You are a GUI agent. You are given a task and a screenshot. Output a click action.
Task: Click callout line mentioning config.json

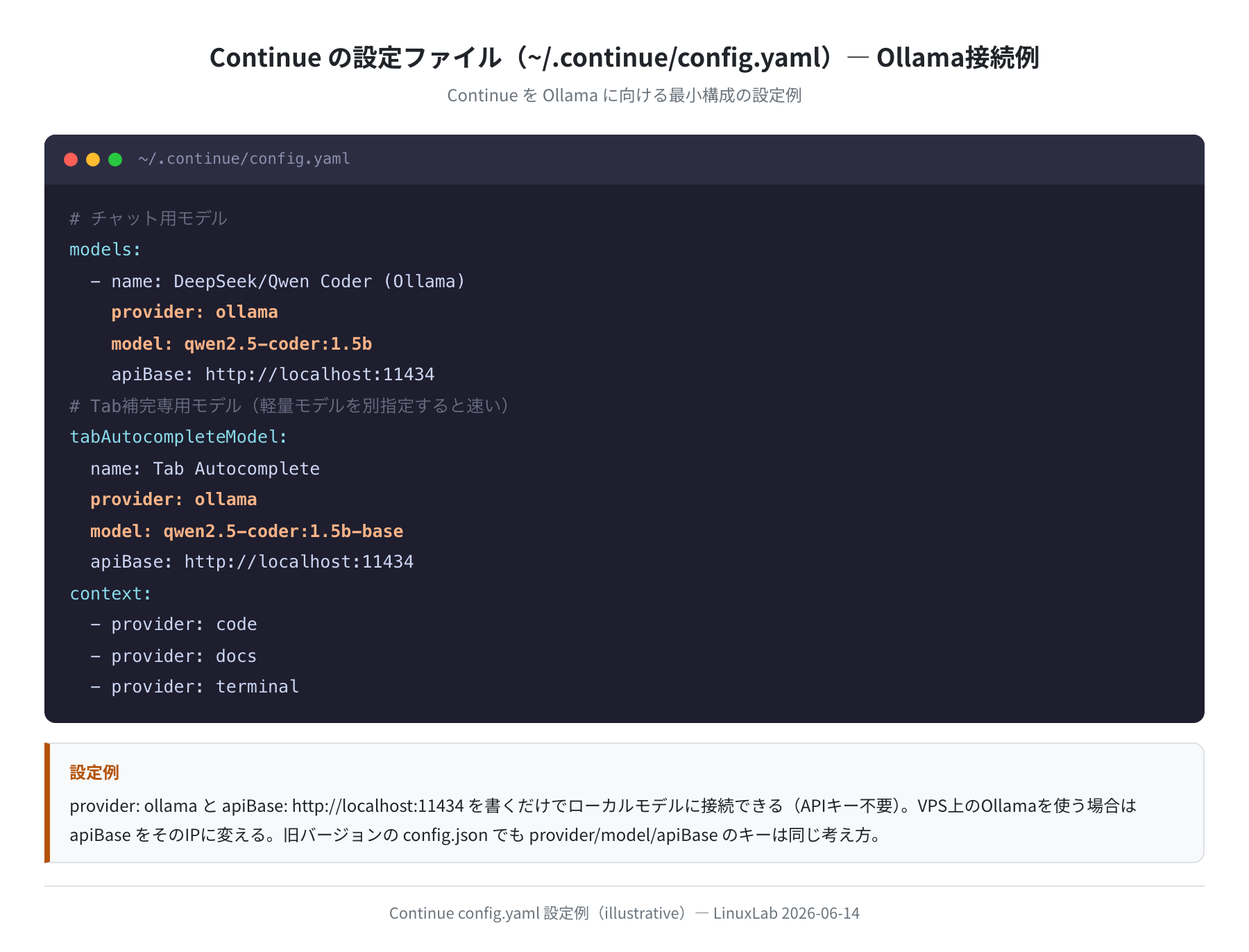[x=477, y=835]
